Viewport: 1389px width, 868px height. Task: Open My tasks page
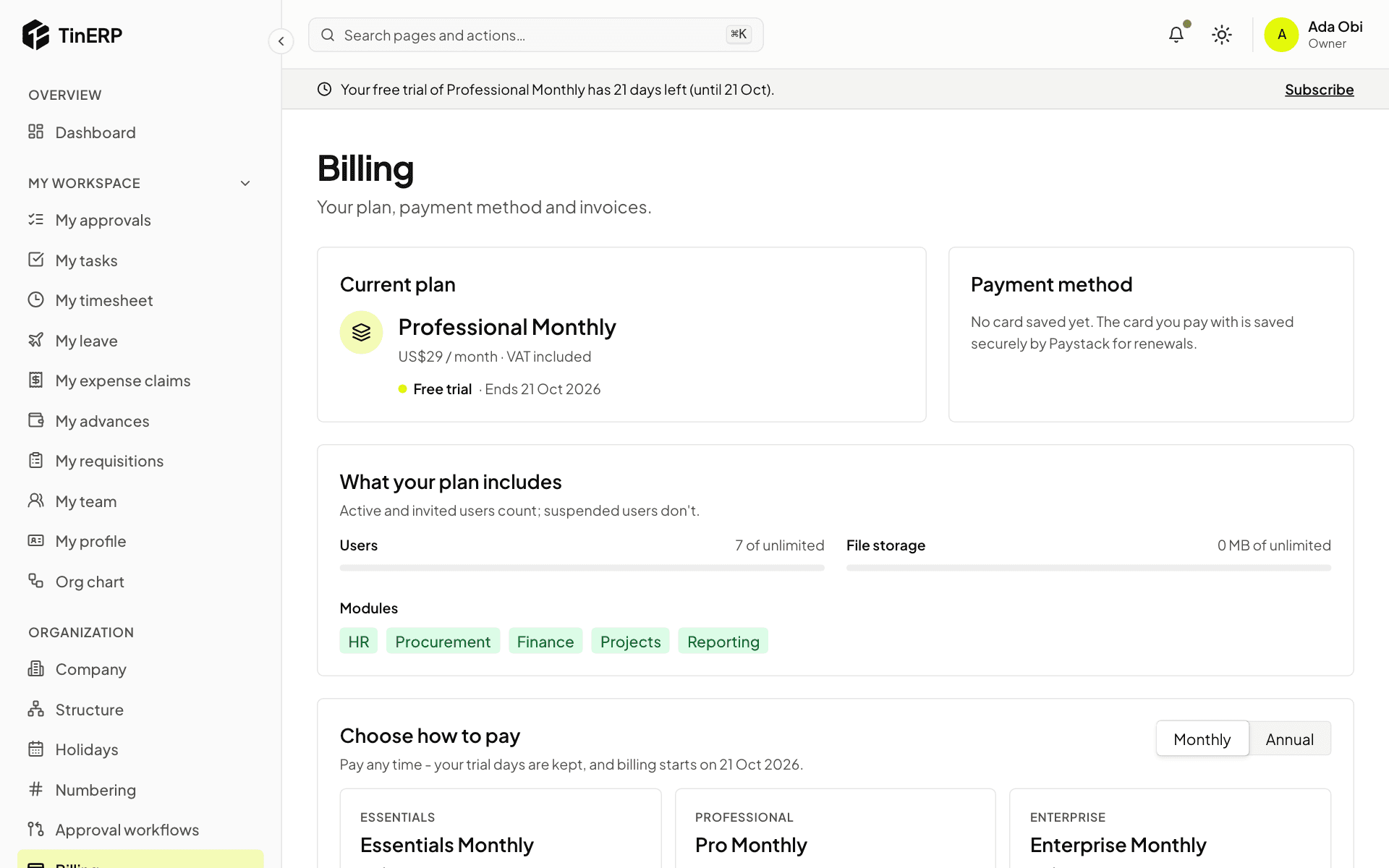pyautogui.click(x=140, y=260)
